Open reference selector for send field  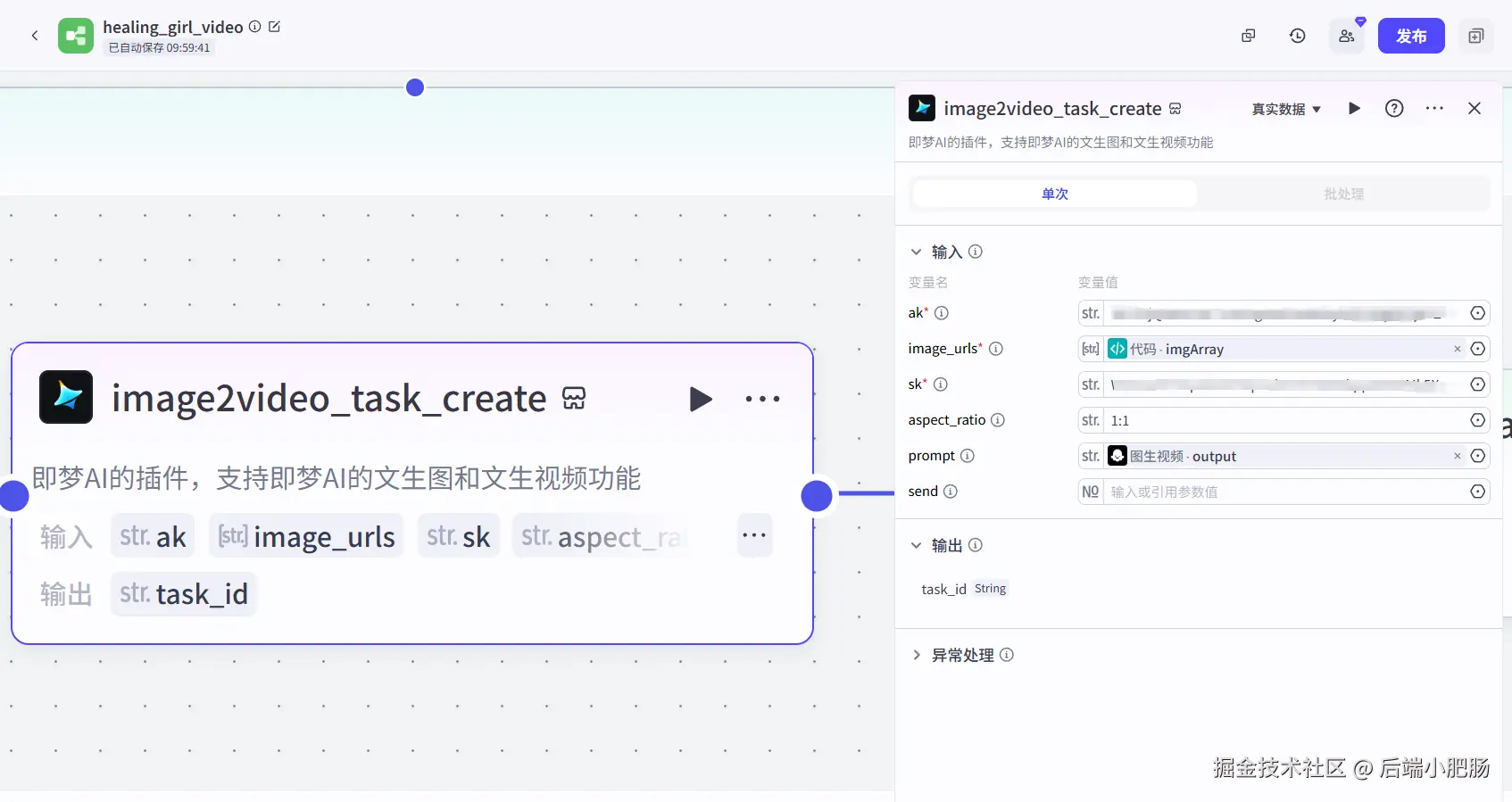1478,492
